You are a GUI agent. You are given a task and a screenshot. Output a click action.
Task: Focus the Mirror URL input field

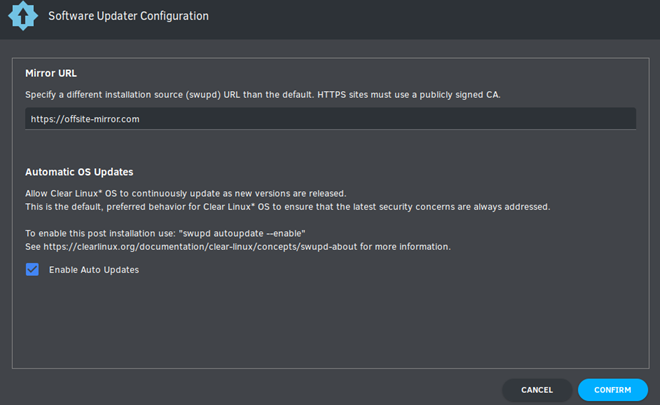pyautogui.click(x=330, y=119)
